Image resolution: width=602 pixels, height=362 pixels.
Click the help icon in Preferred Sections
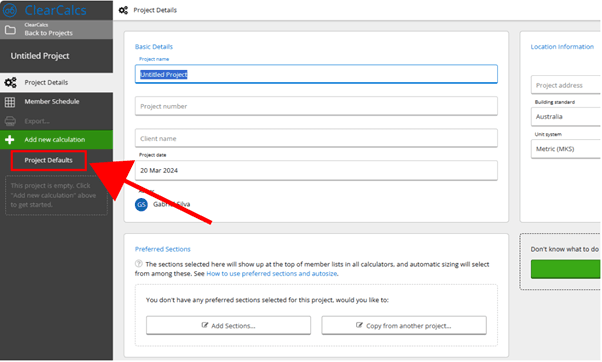coord(139,264)
